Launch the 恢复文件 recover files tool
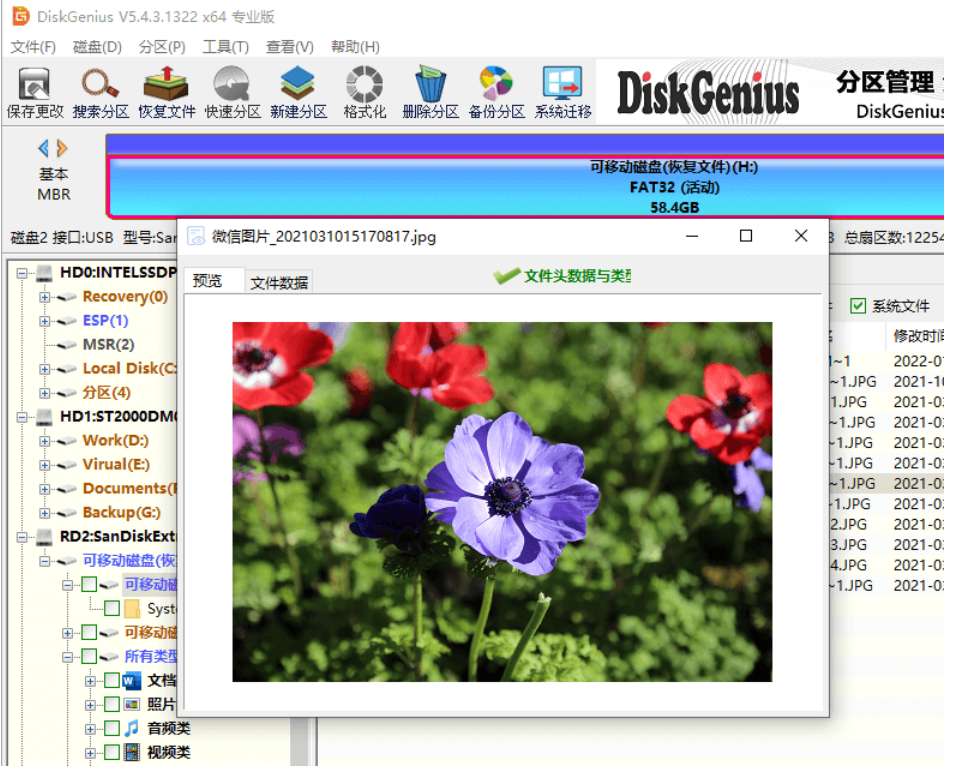Image resolution: width=966 pixels, height=776 pixels. [166, 93]
